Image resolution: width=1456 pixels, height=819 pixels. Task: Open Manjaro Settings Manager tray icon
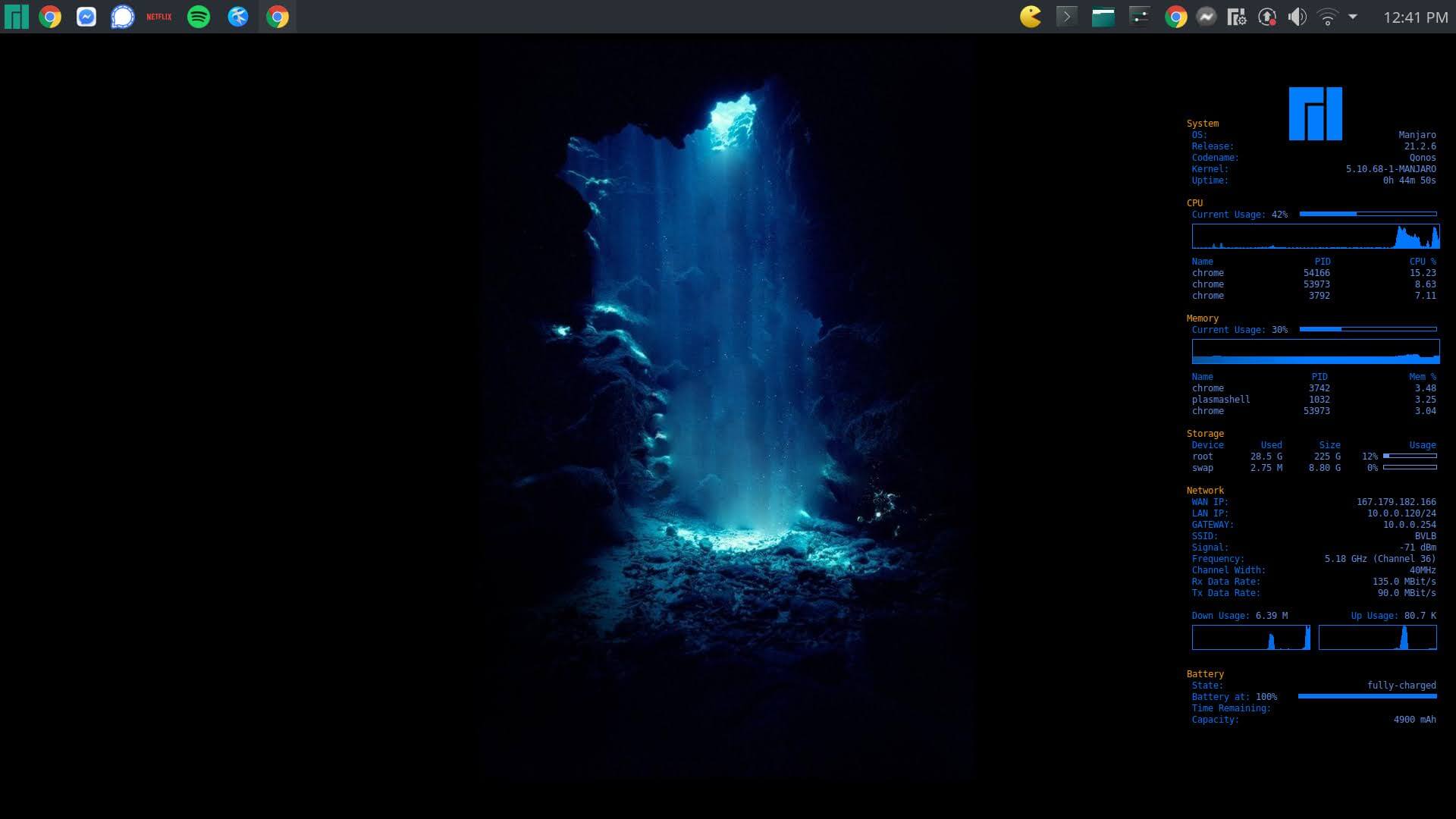[1237, 17]
